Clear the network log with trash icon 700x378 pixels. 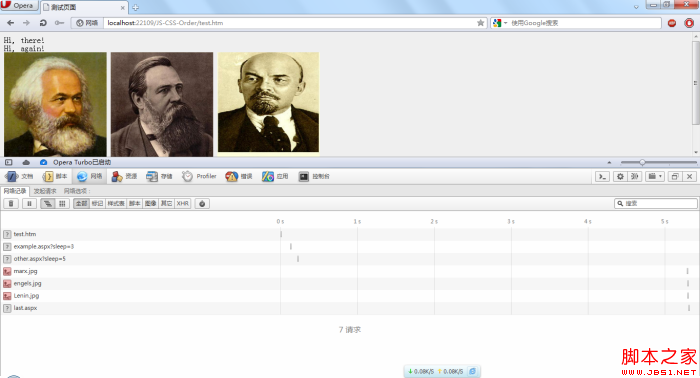tap(11, 204)
